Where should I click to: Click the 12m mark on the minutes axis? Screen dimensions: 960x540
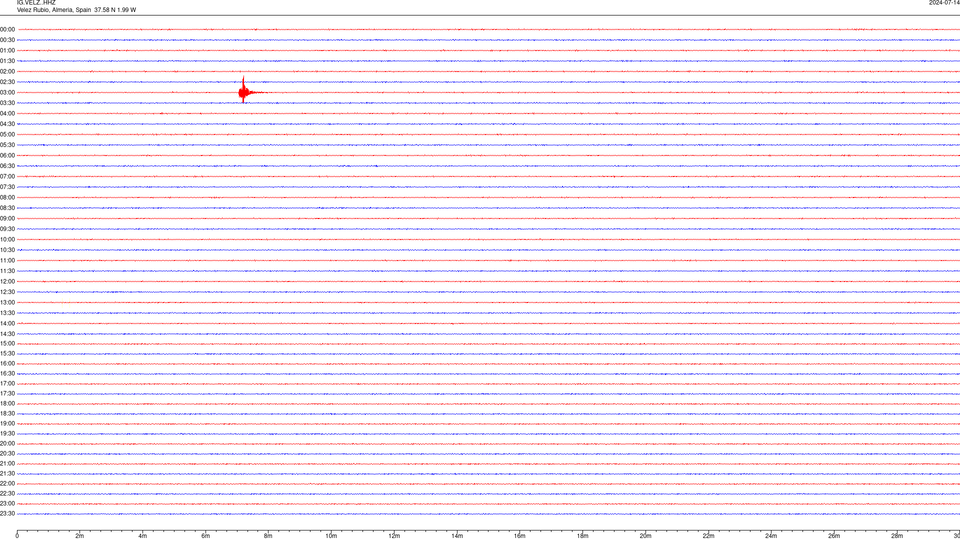point(394,536)
